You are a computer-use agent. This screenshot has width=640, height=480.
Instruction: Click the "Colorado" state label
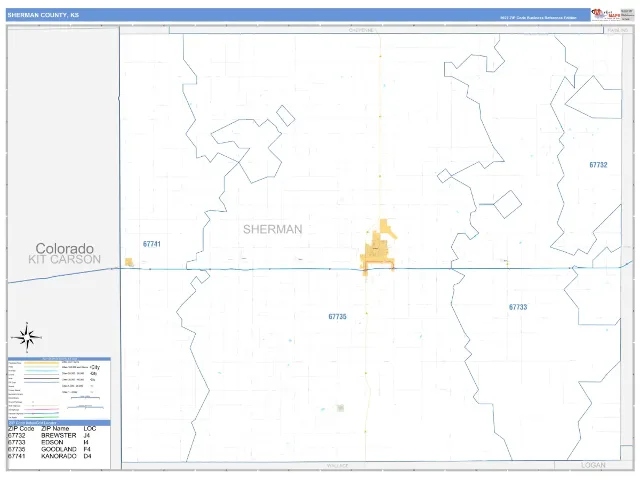pyautogui.click(x=64, y=248)
